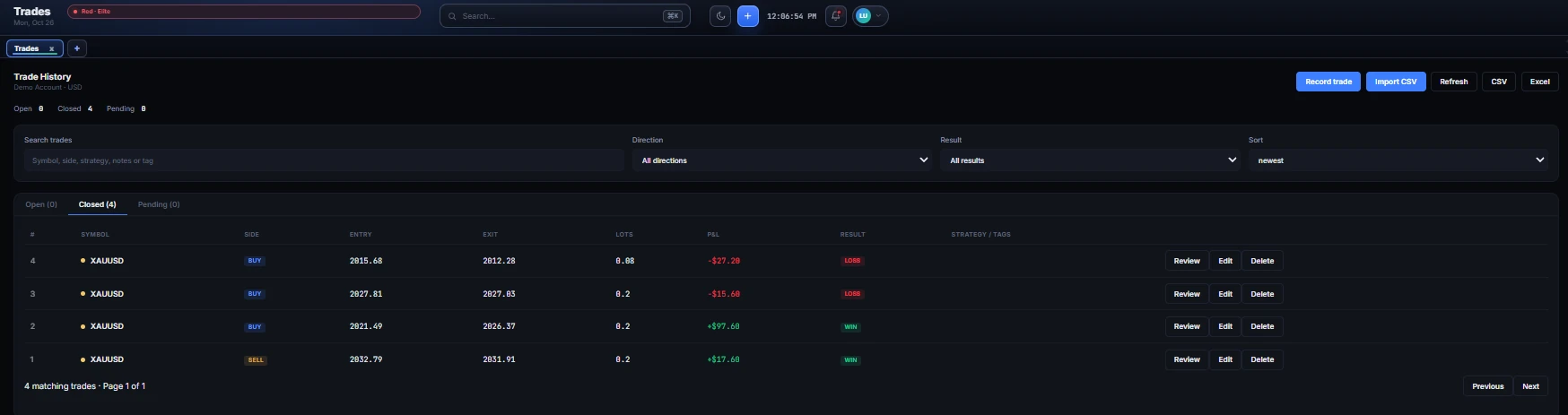Review trade number 2

click(1187, 326)
